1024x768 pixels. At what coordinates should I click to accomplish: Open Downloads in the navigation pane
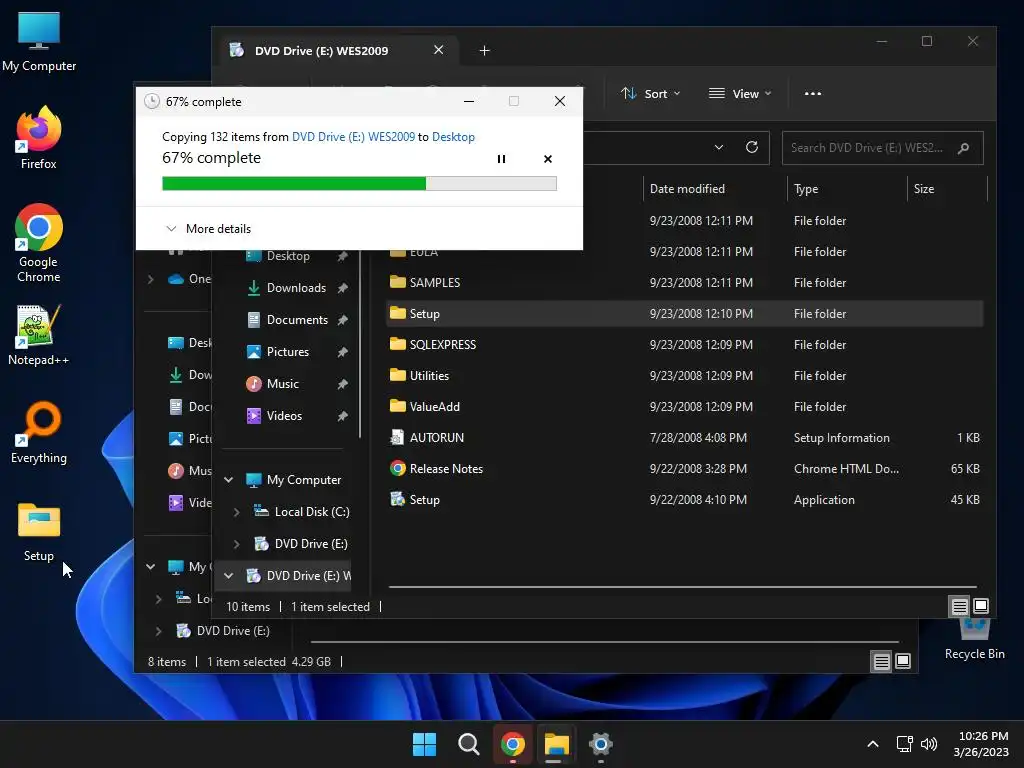tap(296, 287)
